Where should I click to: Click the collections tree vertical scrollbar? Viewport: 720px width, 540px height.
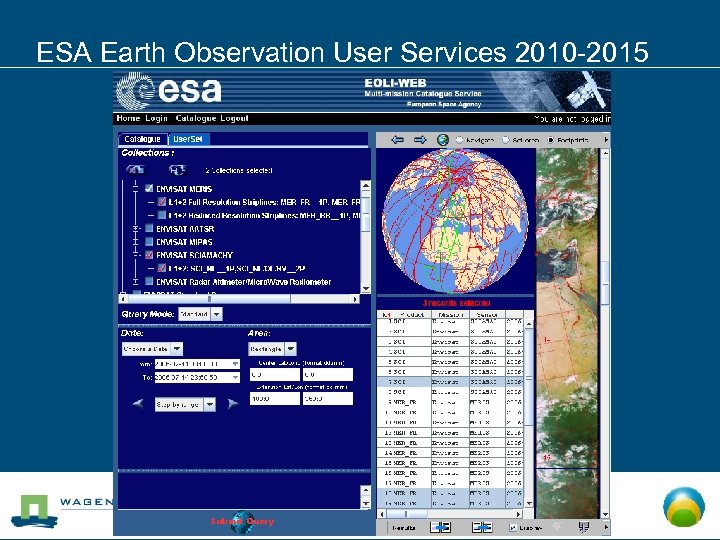[x=366, y=237]
